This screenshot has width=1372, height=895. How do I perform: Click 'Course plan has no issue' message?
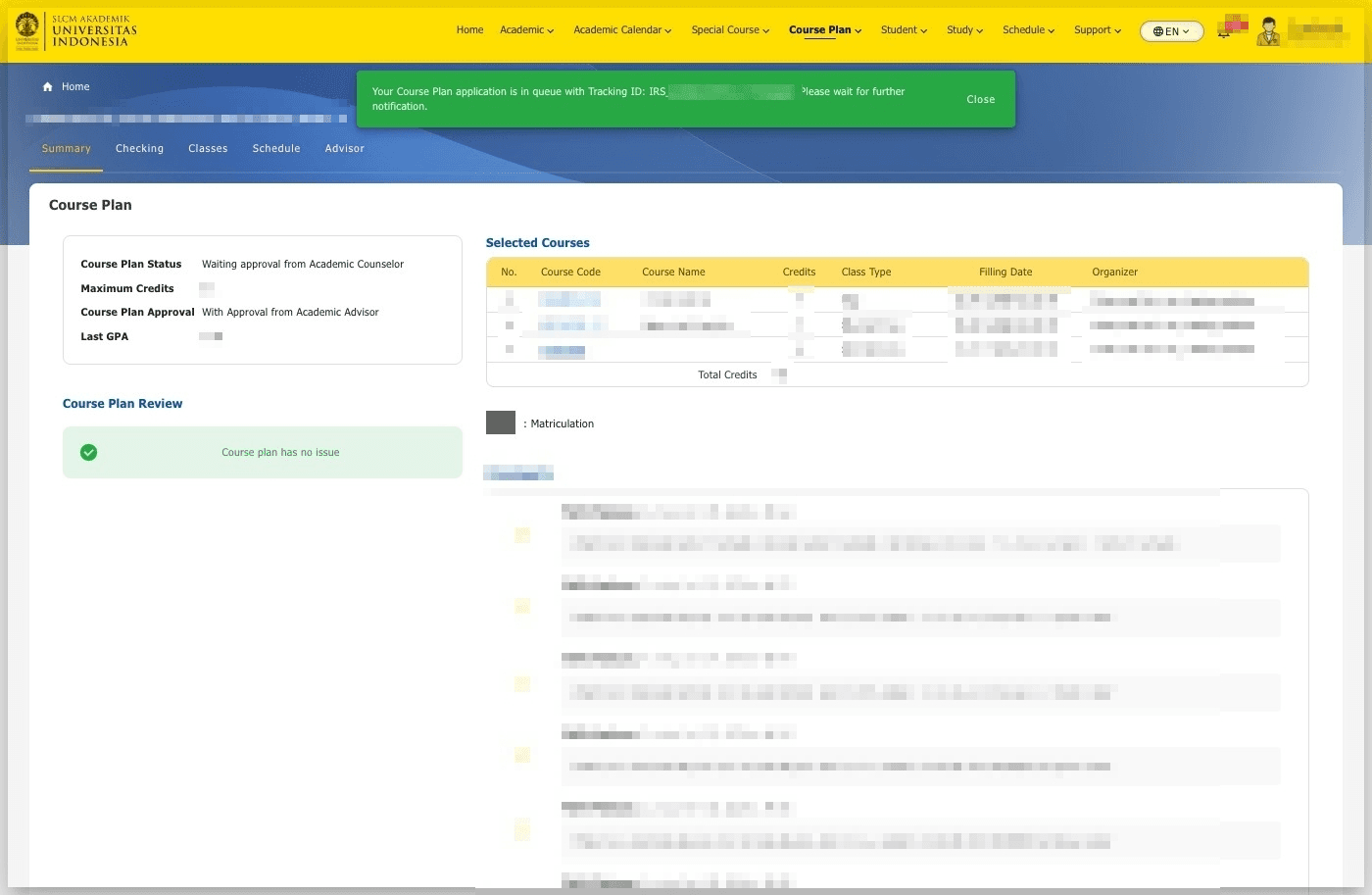(x=280, y=453)
